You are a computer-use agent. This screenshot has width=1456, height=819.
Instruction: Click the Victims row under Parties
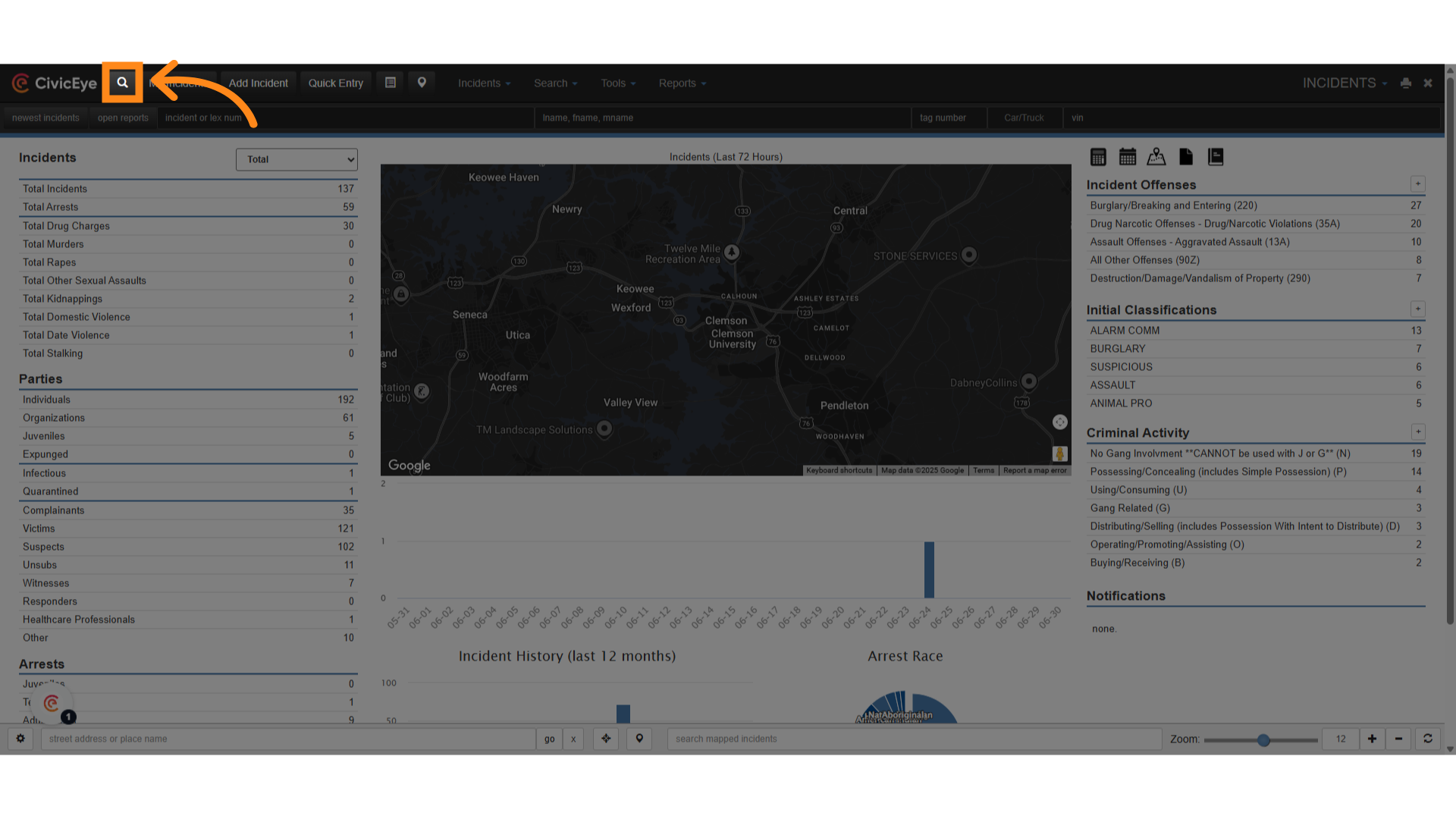[x=188, y=529]
